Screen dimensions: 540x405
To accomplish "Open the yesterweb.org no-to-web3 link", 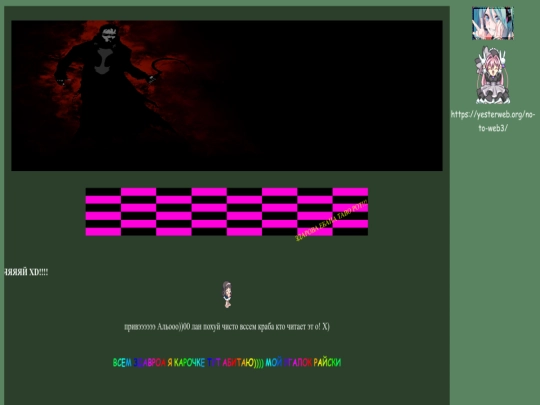I will pyautogui.click(x=493, y=121).
